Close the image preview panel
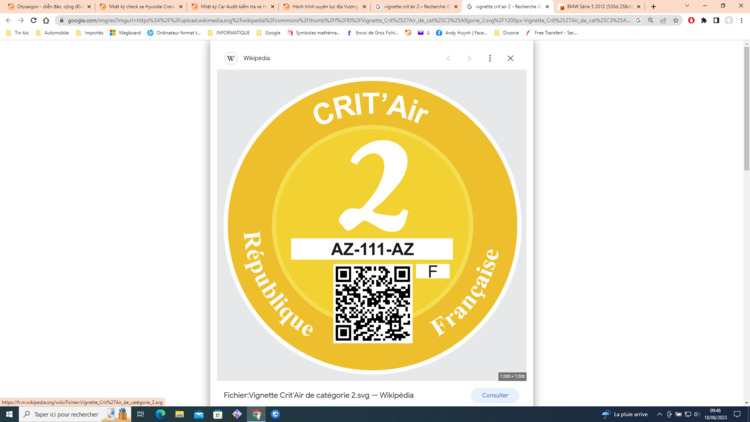 click(x=510, y=58)
